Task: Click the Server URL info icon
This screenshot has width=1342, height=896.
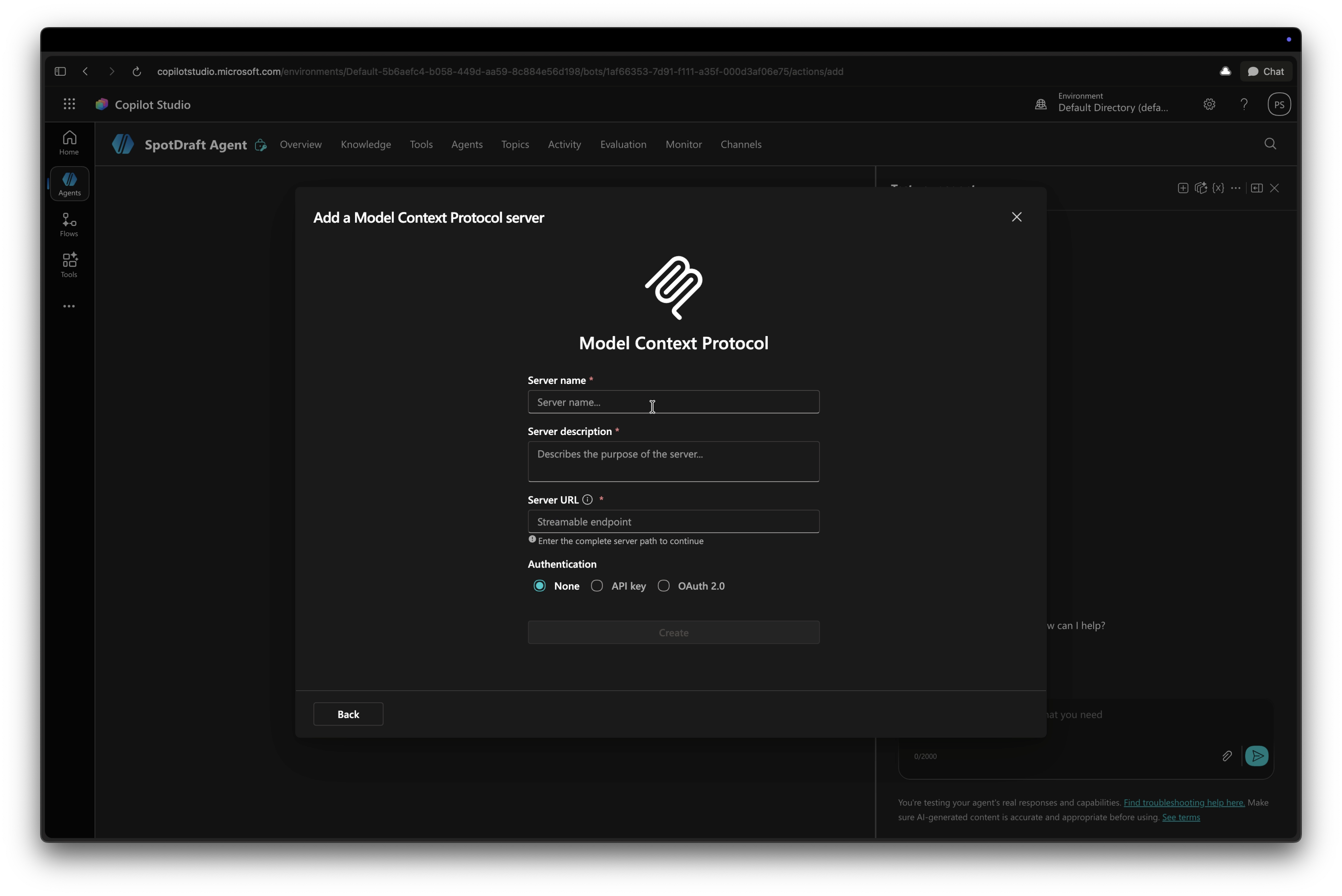Action: 587,500
